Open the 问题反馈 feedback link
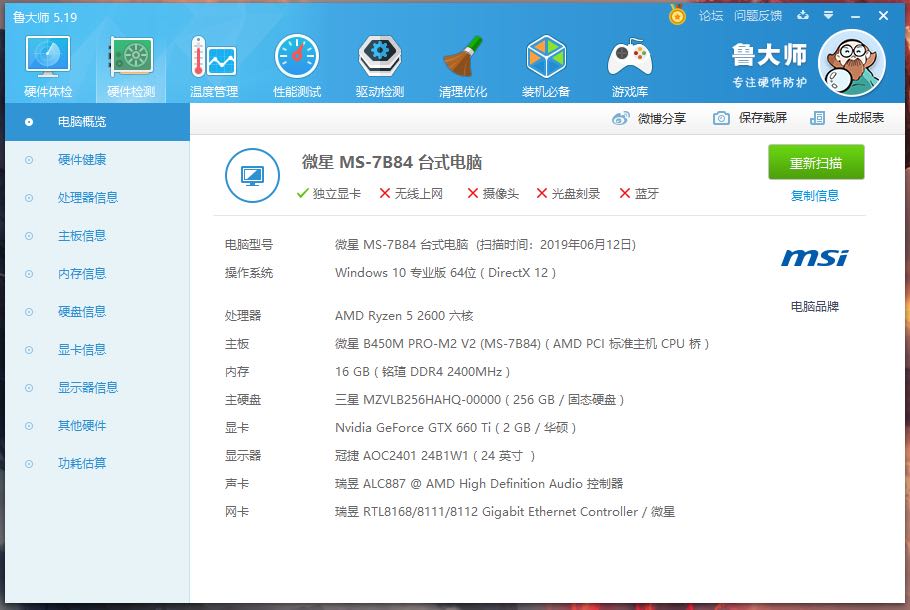The width and height of the screenshot is (910, 610). pos(758,16)
